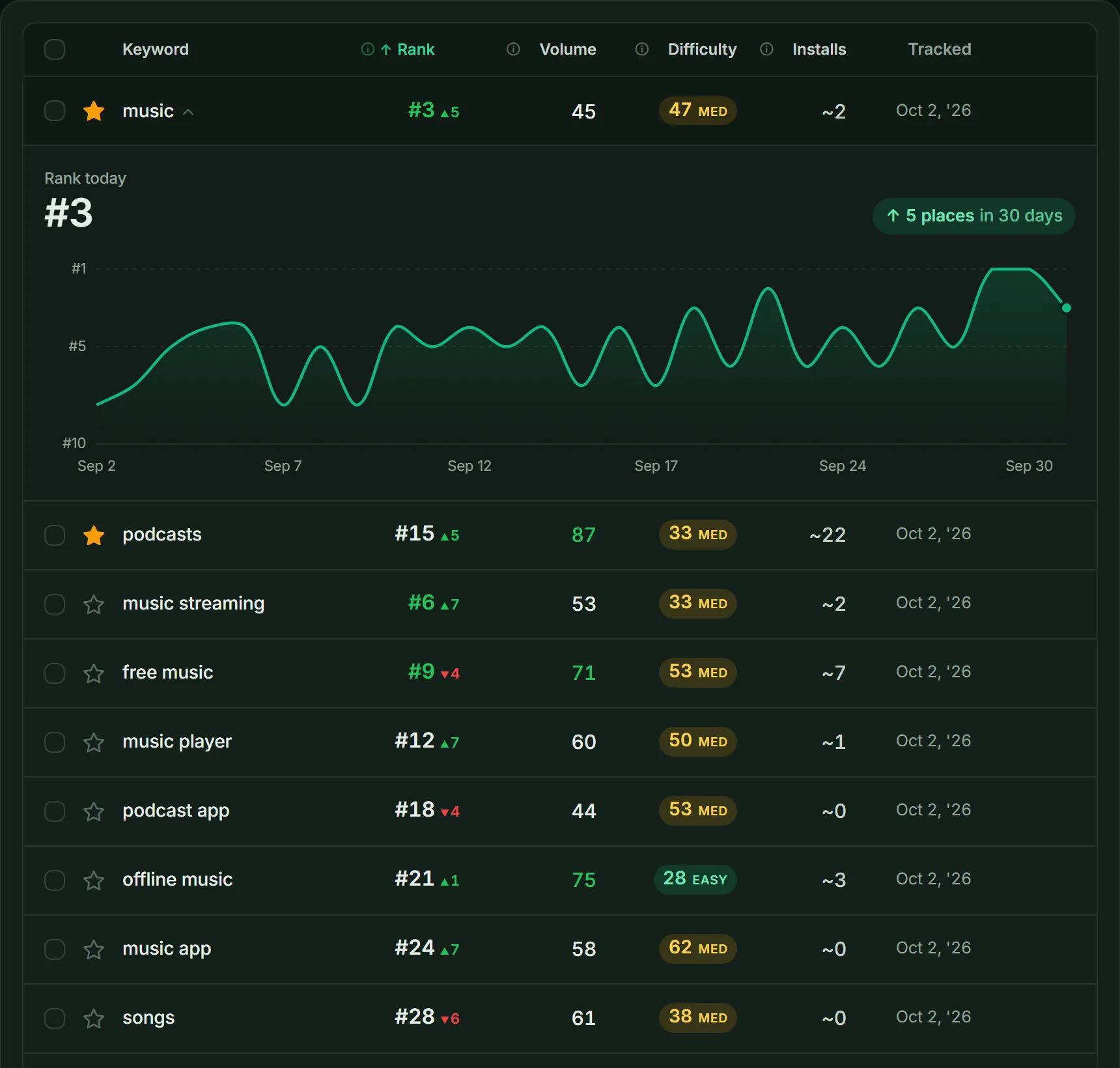Open the Difficulty column info icon

click(x=642, y=49)
